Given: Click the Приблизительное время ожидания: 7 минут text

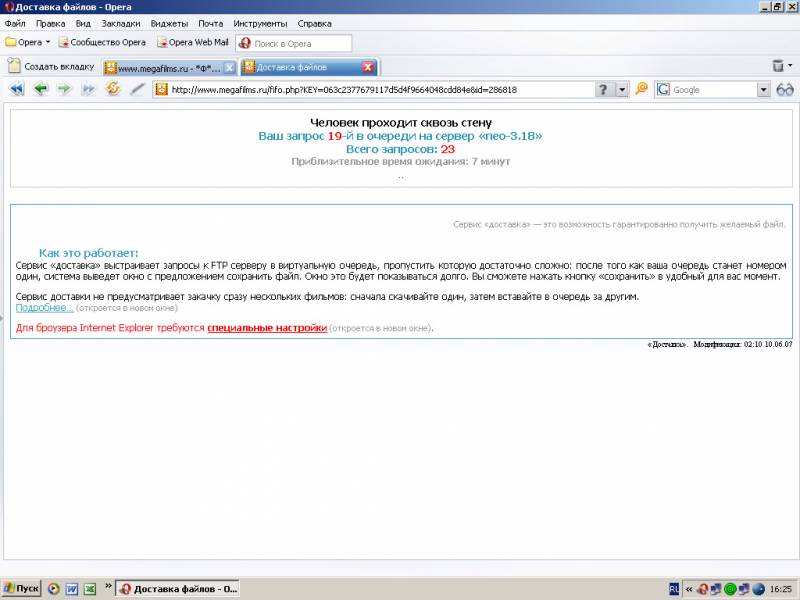Looking at the screenshot, I should 401,161.
